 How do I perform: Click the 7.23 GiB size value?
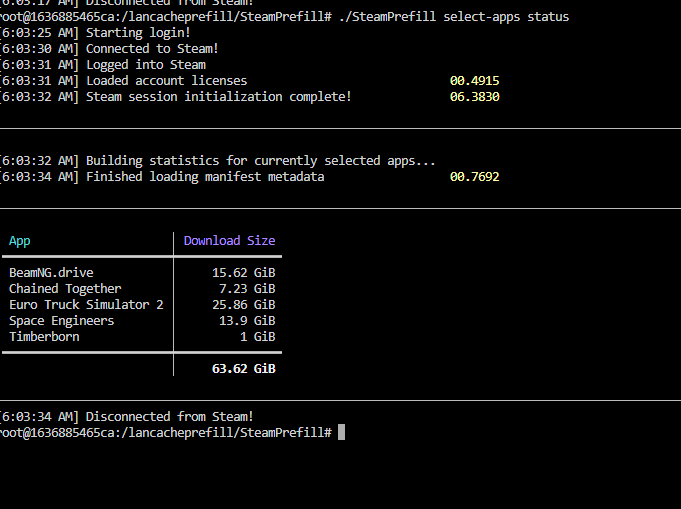tap(247, 289)
